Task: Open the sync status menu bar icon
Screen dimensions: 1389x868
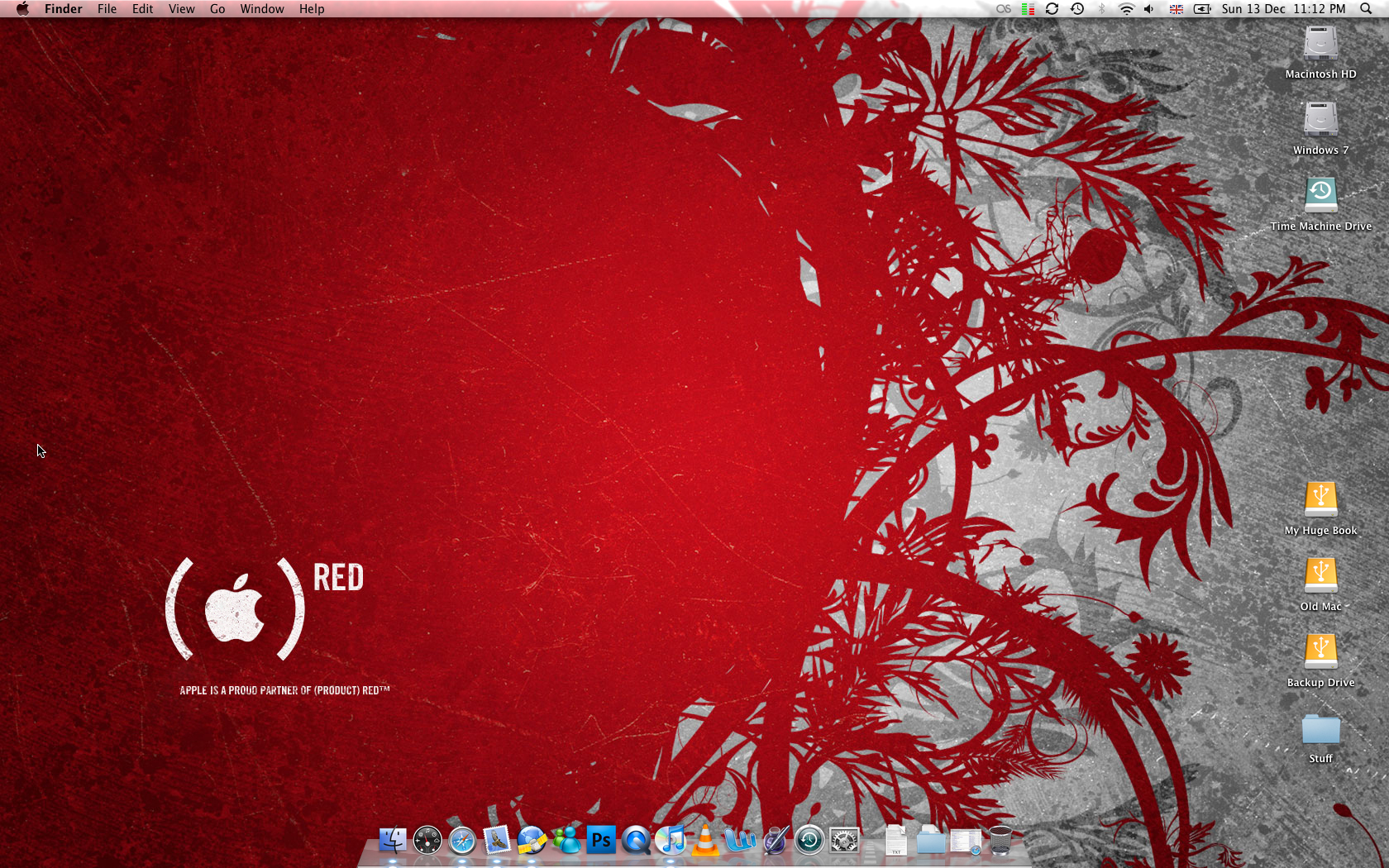Action: [1052, 9]
